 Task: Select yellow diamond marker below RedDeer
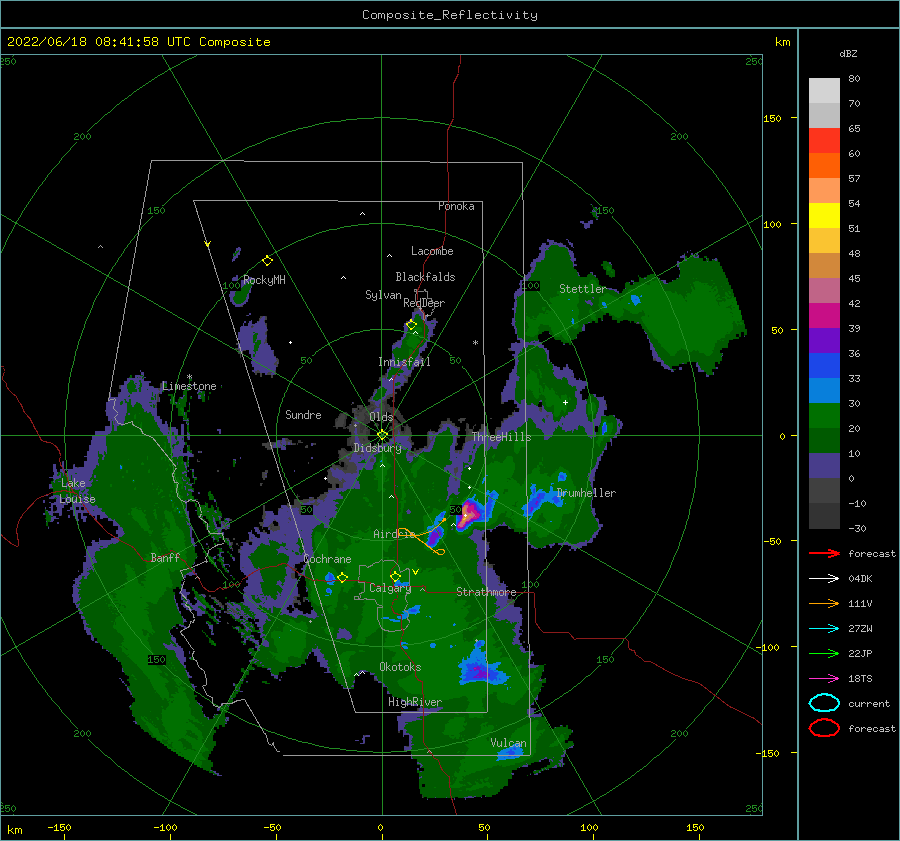click(x=412, y=325)
